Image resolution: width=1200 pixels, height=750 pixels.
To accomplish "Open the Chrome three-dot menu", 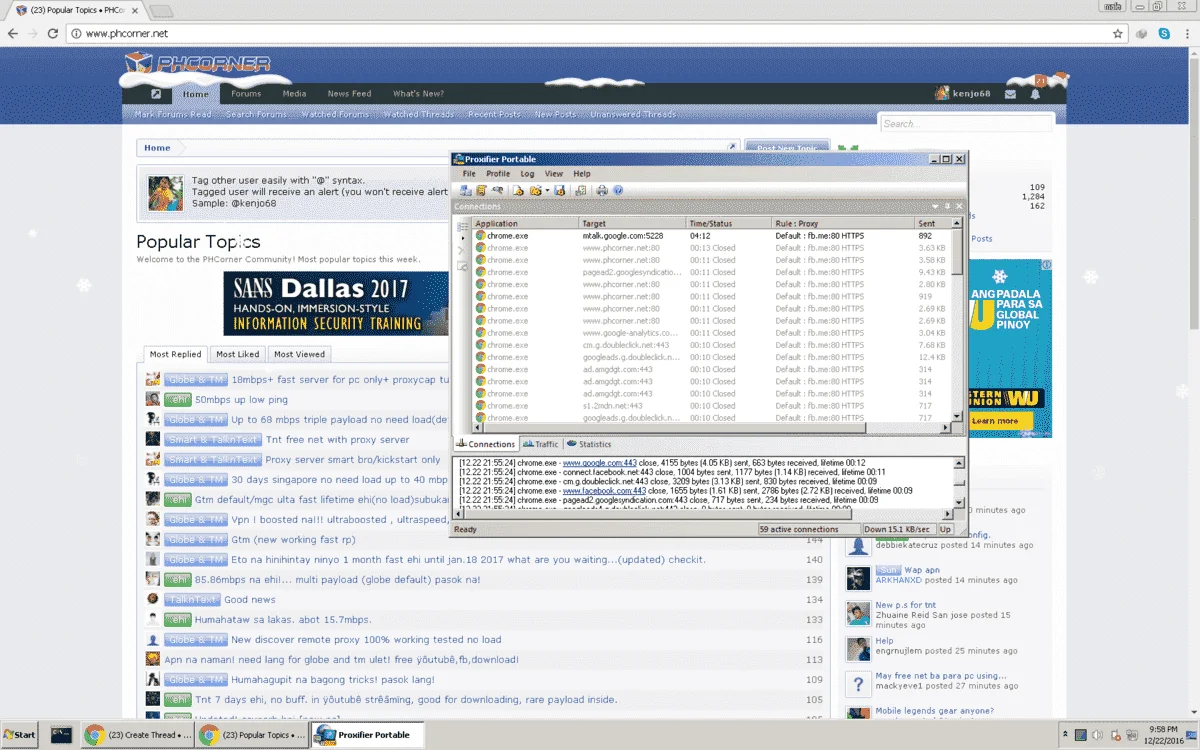I will [1188, 33].
